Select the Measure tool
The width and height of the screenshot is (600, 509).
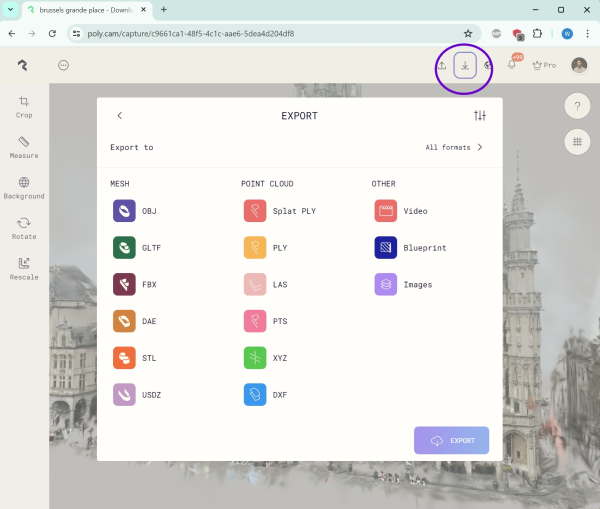tap(24, 147)
